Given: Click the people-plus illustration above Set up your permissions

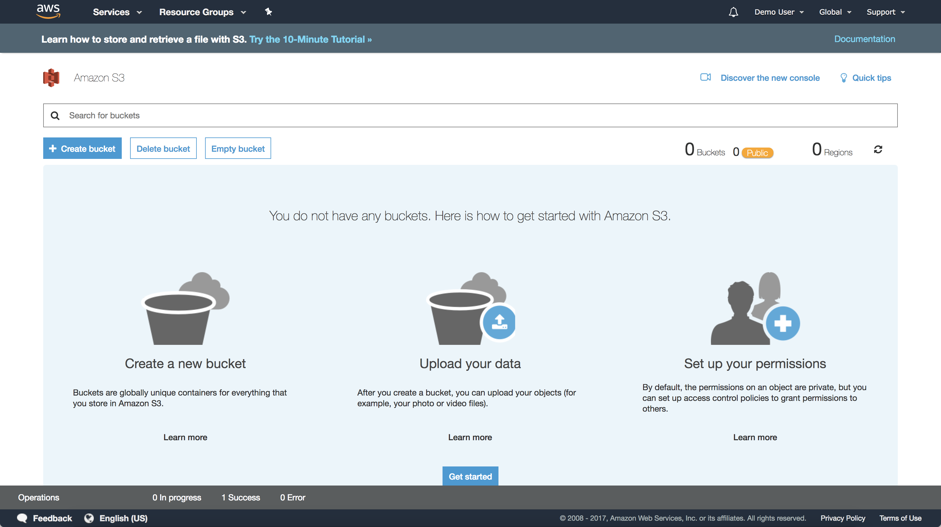Looking at the screenshot, I should point(755,309).
